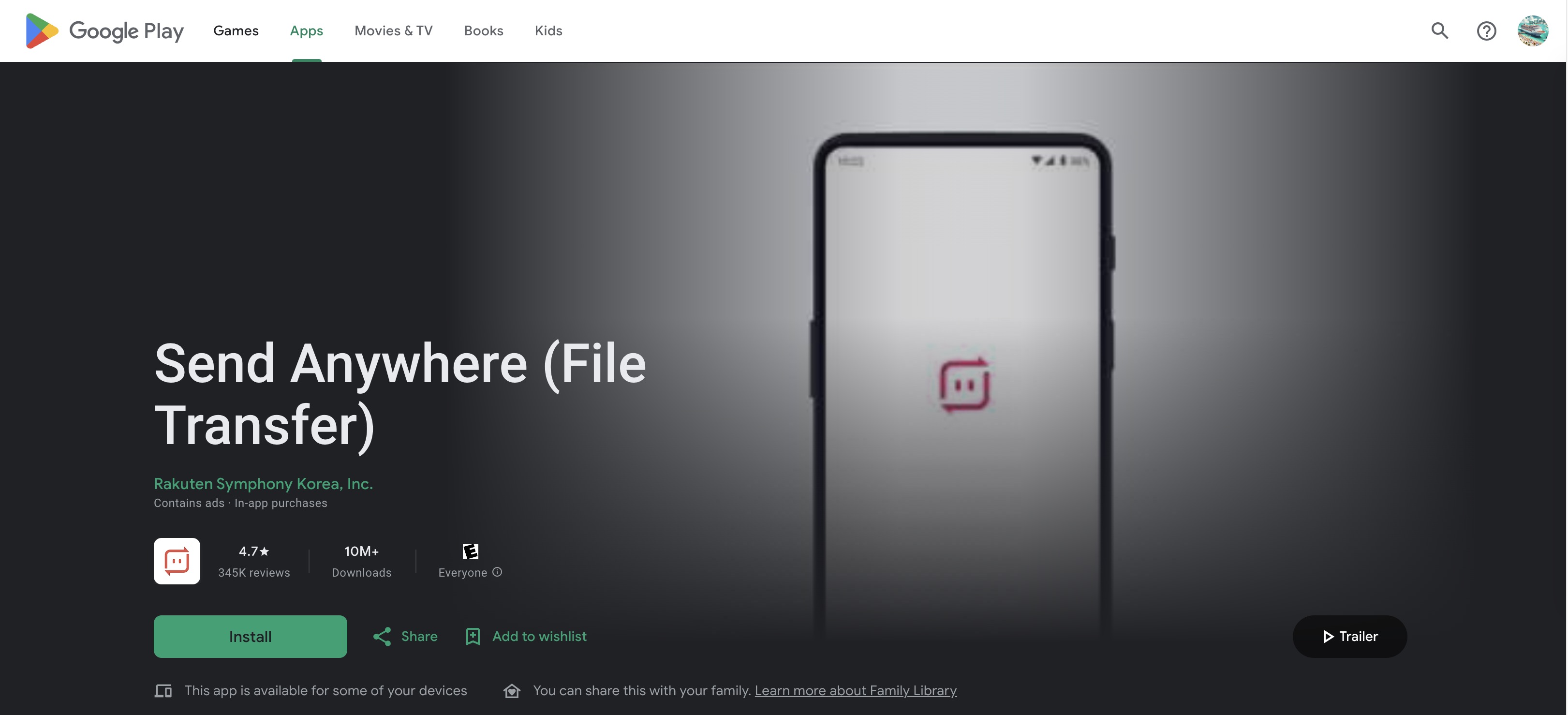The height and width of the screenshot is (715, 1568).
Task: Open the account profile avatar
Action: (x=1532, y=30)
